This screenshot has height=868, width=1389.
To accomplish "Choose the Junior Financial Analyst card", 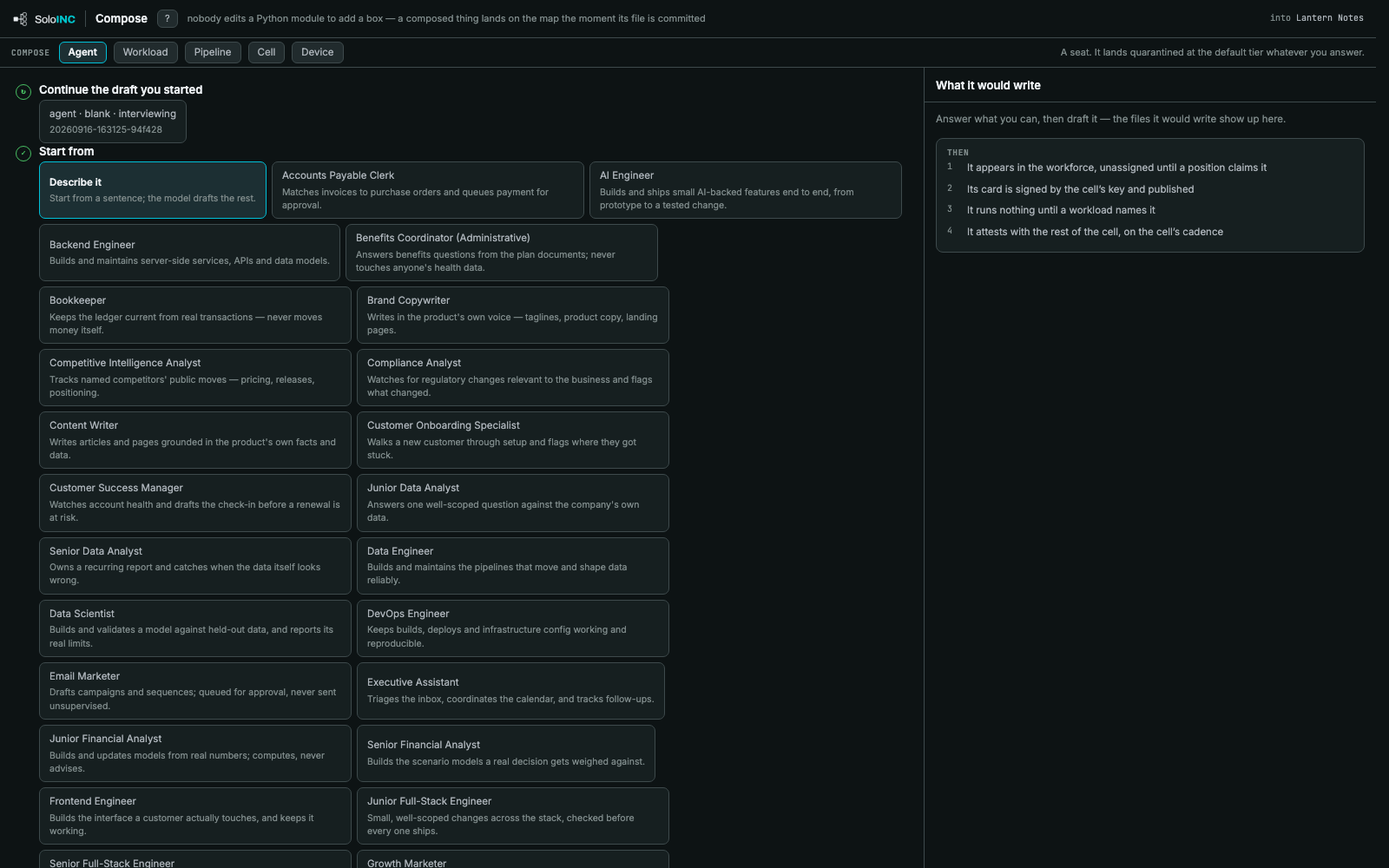I will click(195, 753).
